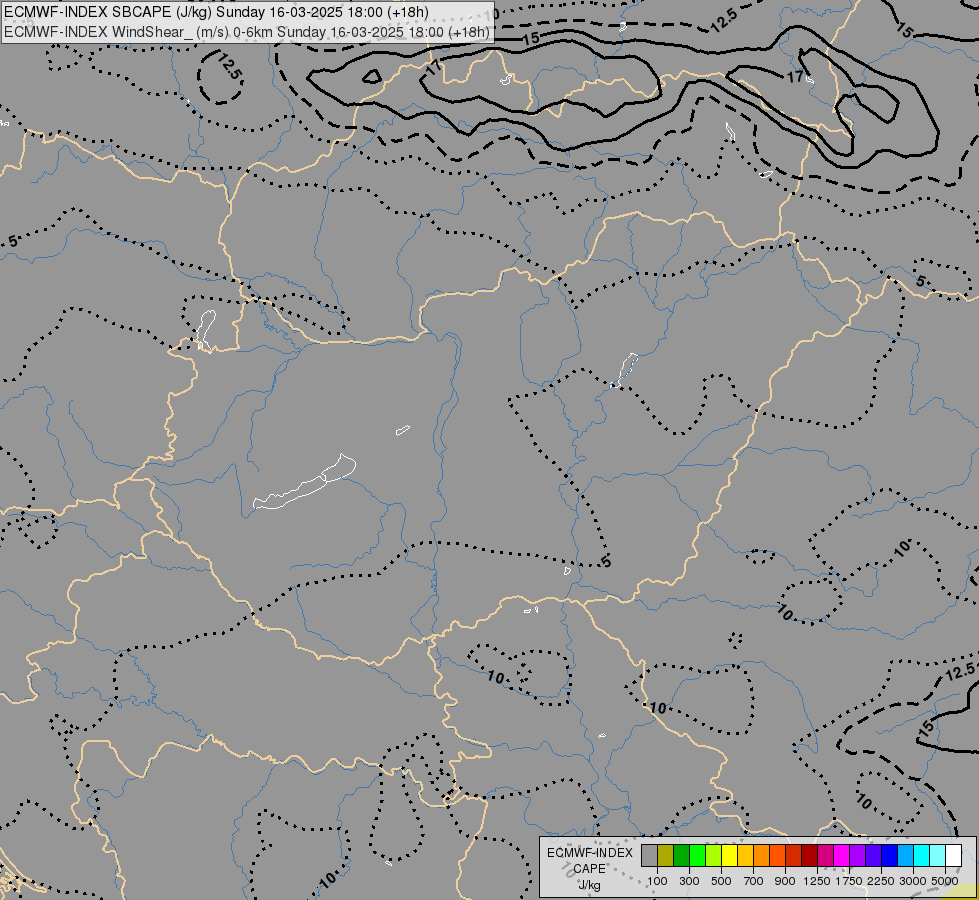Click the J/kg unit label in legend
979x900 pixels.
[x=590, y=885]
